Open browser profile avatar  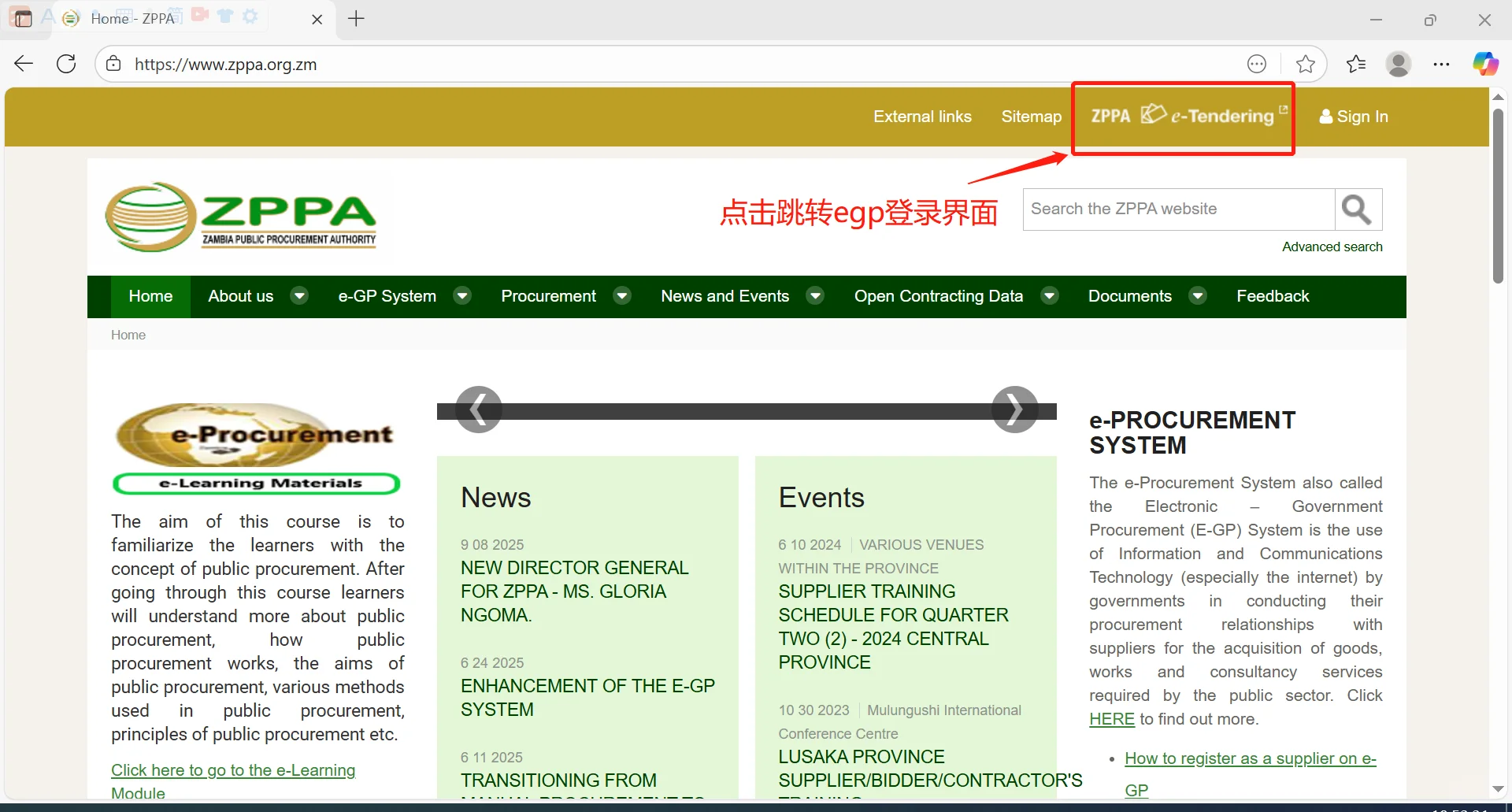pos(1399,64)
